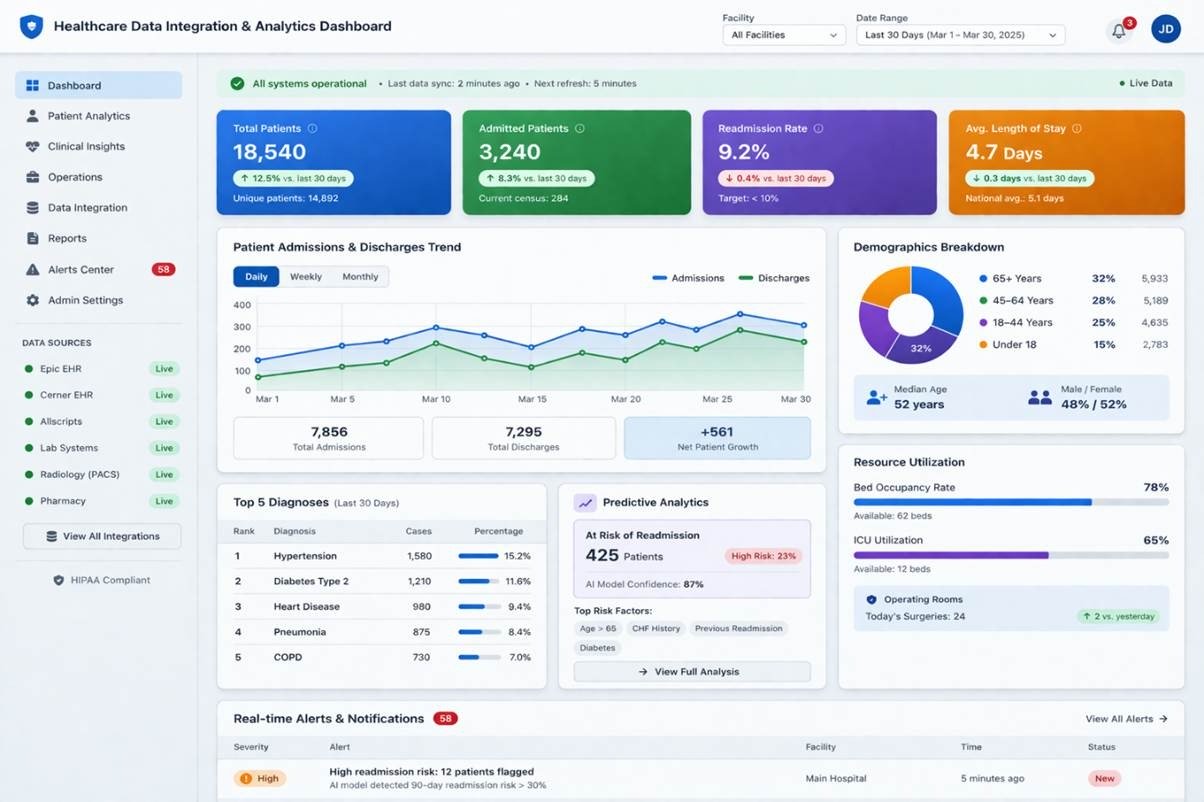Click the View All Integrations button

tap(102, 536)
